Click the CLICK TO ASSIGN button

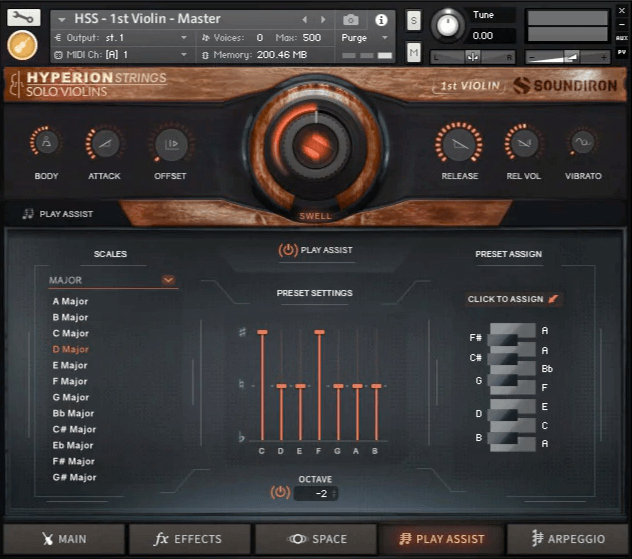tap(512, 299)
